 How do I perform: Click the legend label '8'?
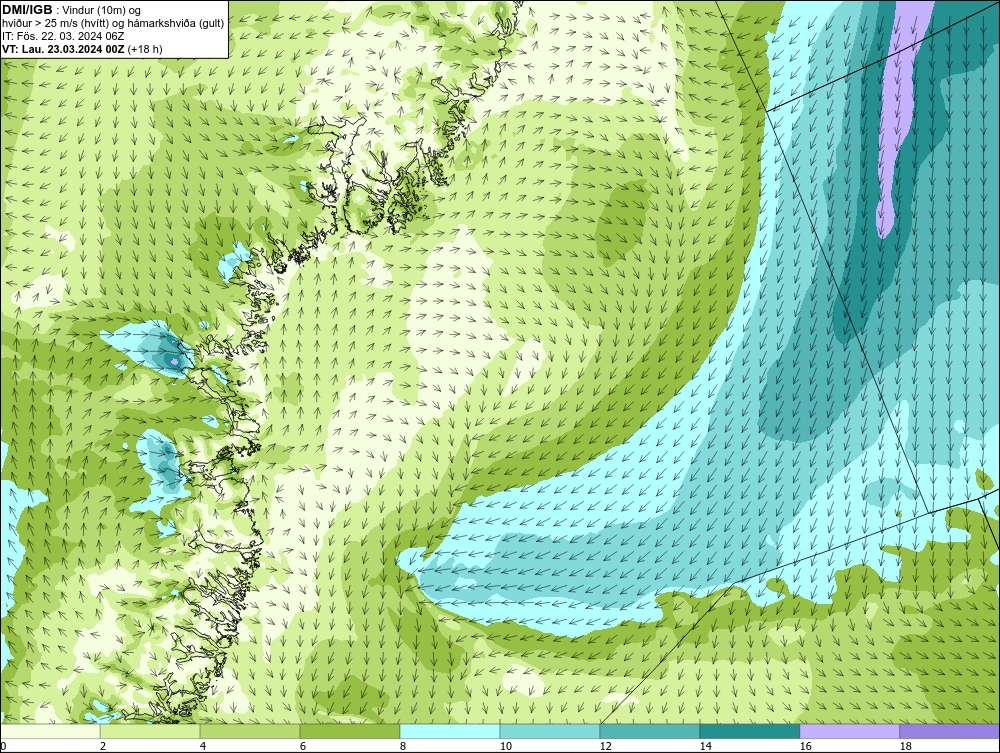click(x=402, y=746)
